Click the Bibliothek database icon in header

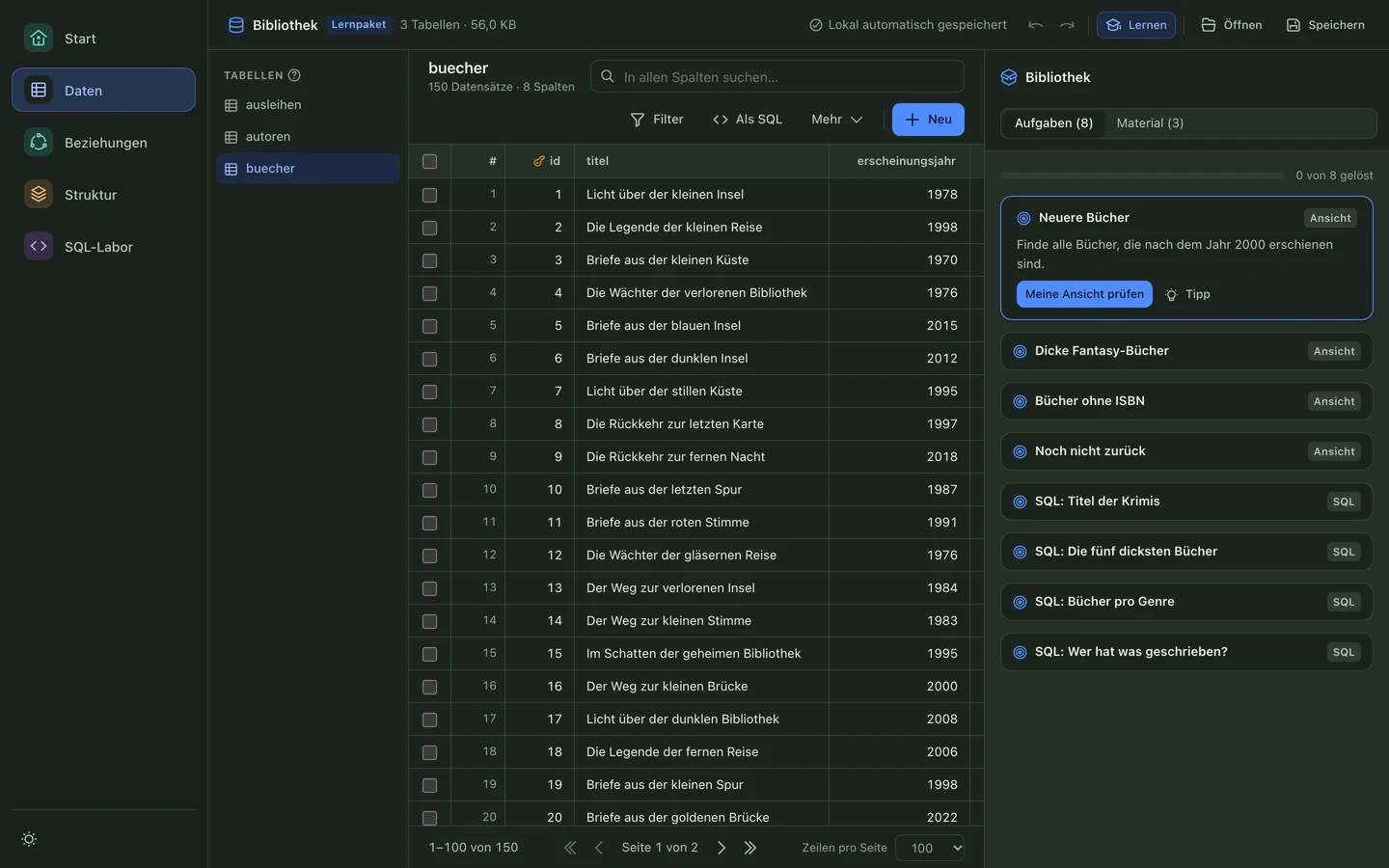pos(235,25)
